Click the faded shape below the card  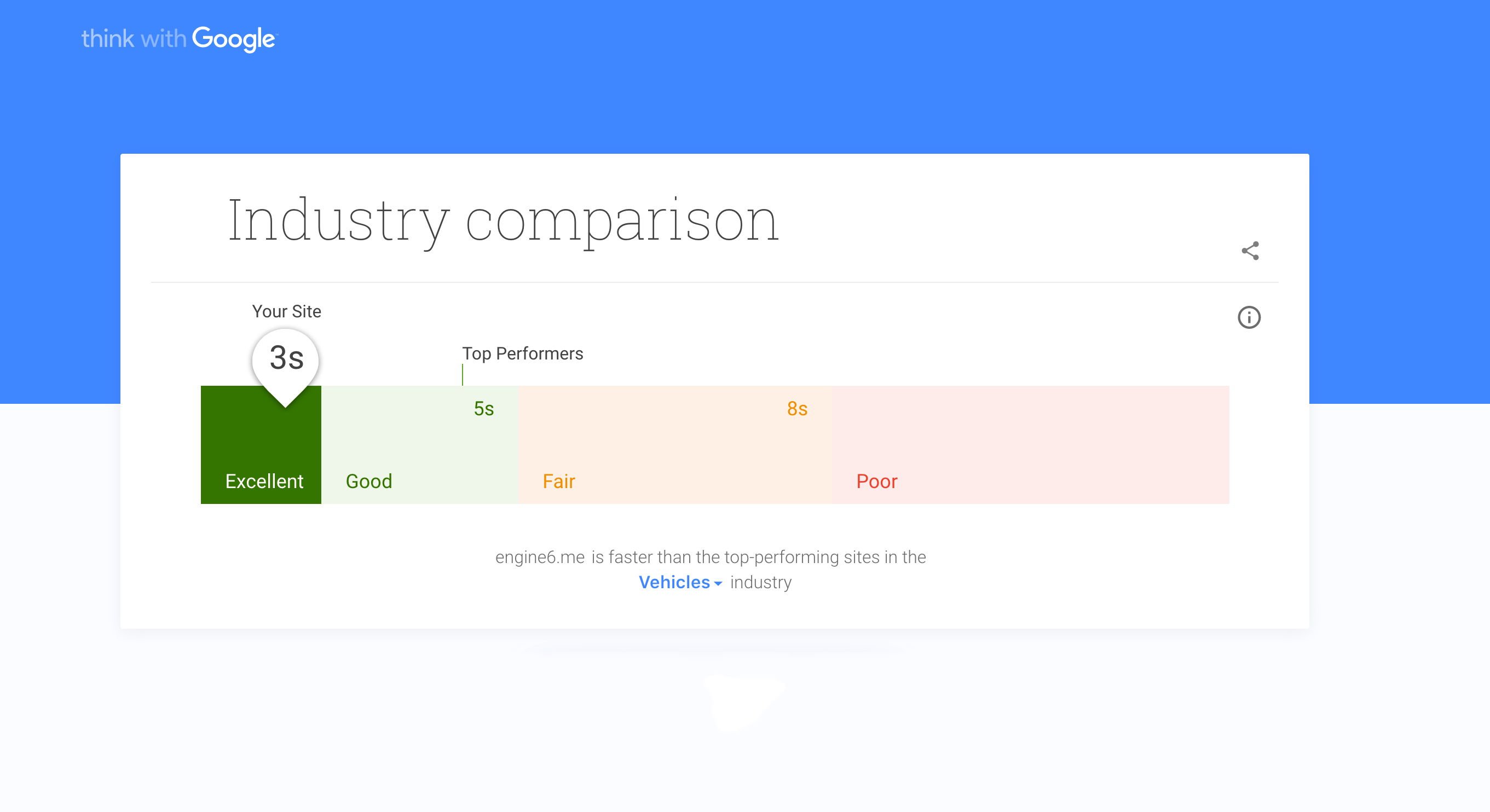pos(743,701)
